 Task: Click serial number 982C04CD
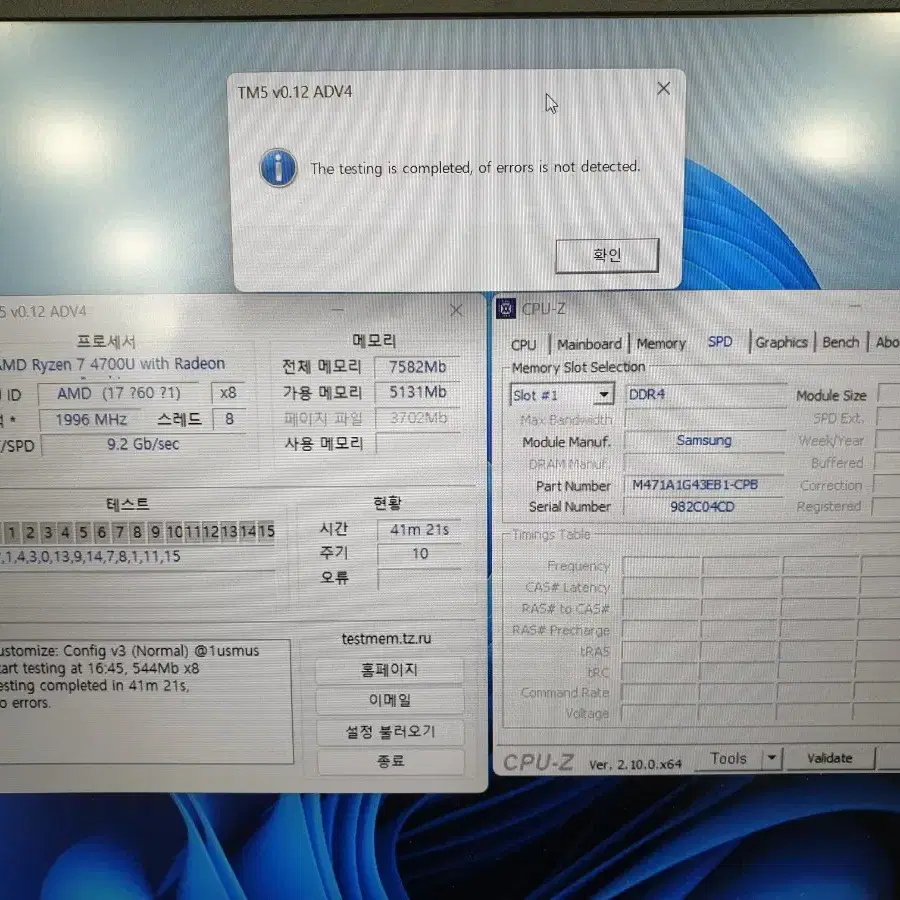(703, 507)
